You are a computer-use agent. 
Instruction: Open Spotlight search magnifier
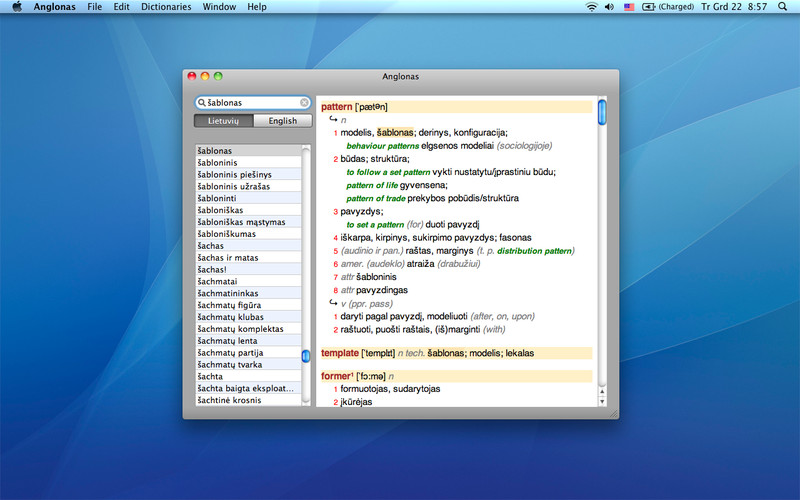pos(782,7)
